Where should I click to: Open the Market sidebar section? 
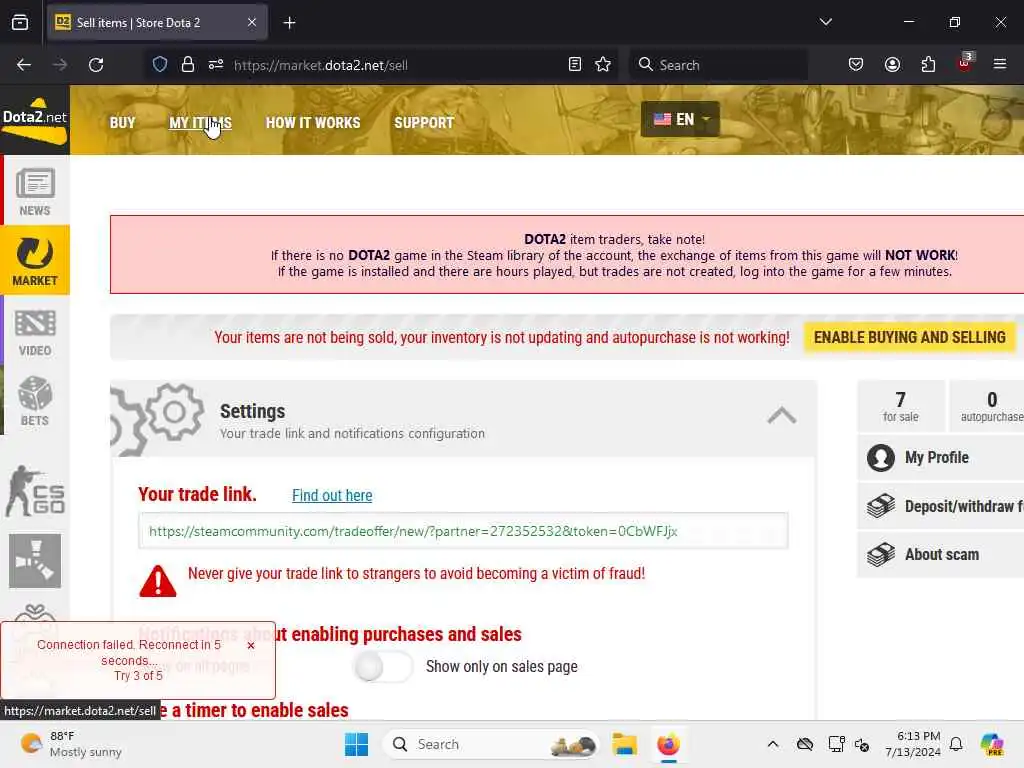[x=35, y=260]
